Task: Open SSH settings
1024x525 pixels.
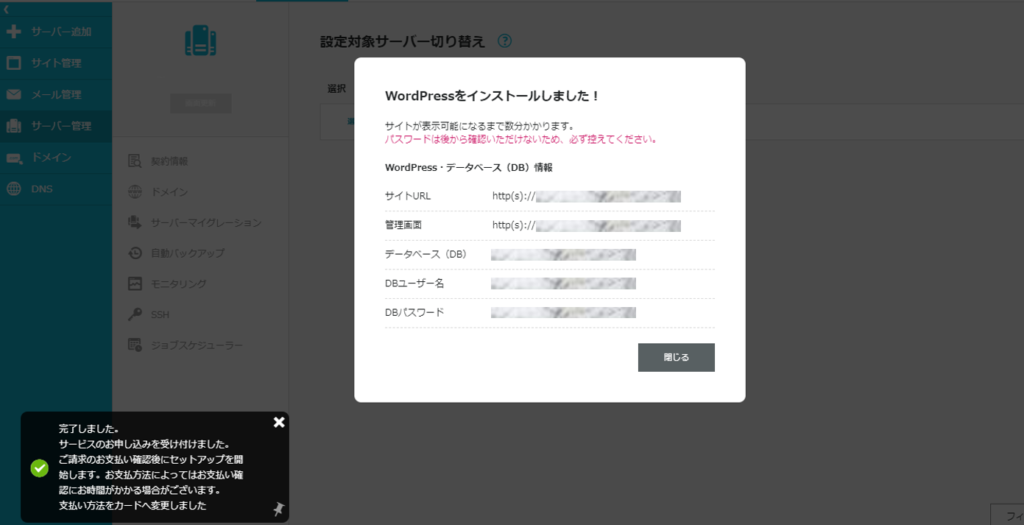Action: tap(160, 314)
